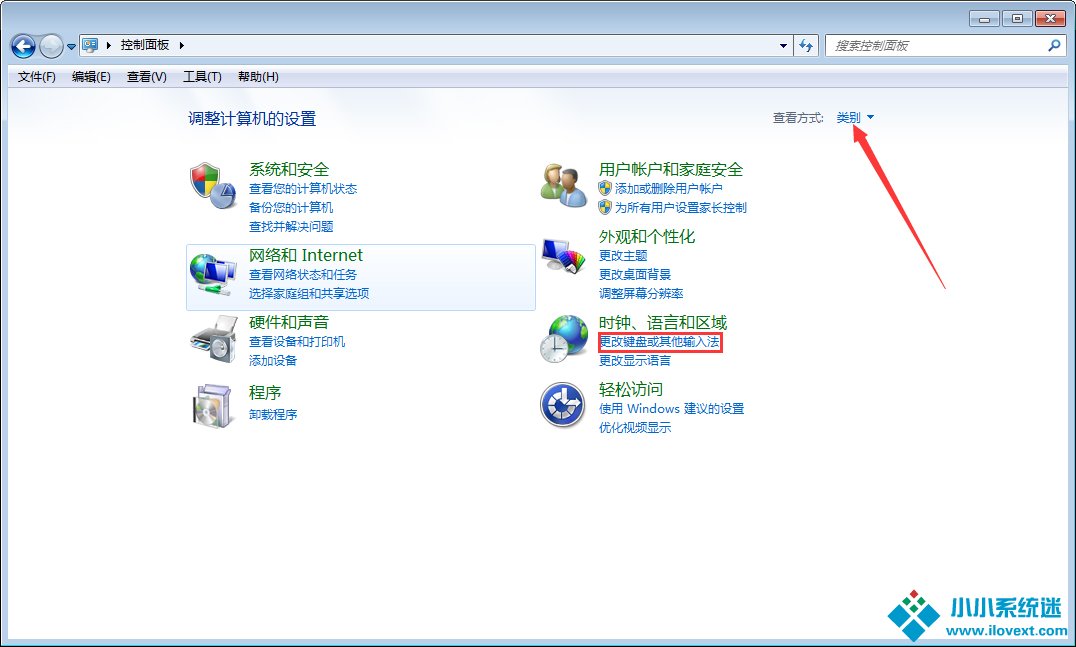
Task: Click the Appearance and Personalization monitor icon
Action: click(x=563, y=256)
